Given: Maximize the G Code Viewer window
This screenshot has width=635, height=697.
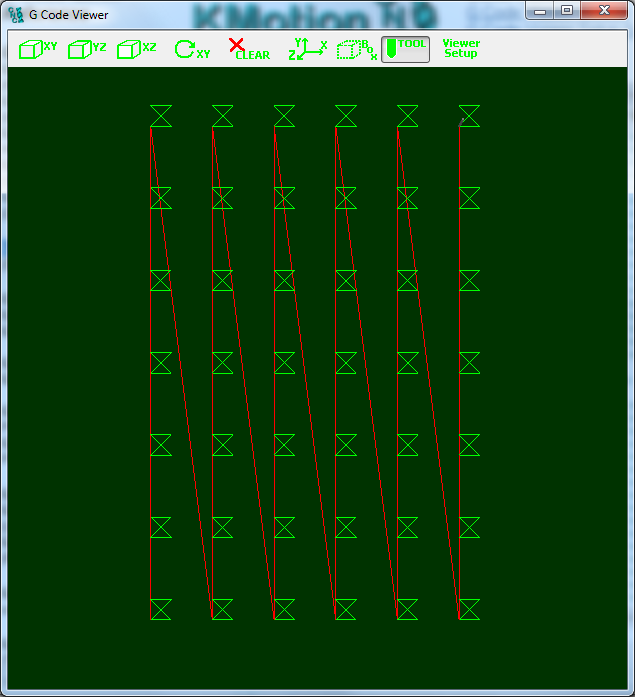Looking at the screenshot, I should (567, 11).
